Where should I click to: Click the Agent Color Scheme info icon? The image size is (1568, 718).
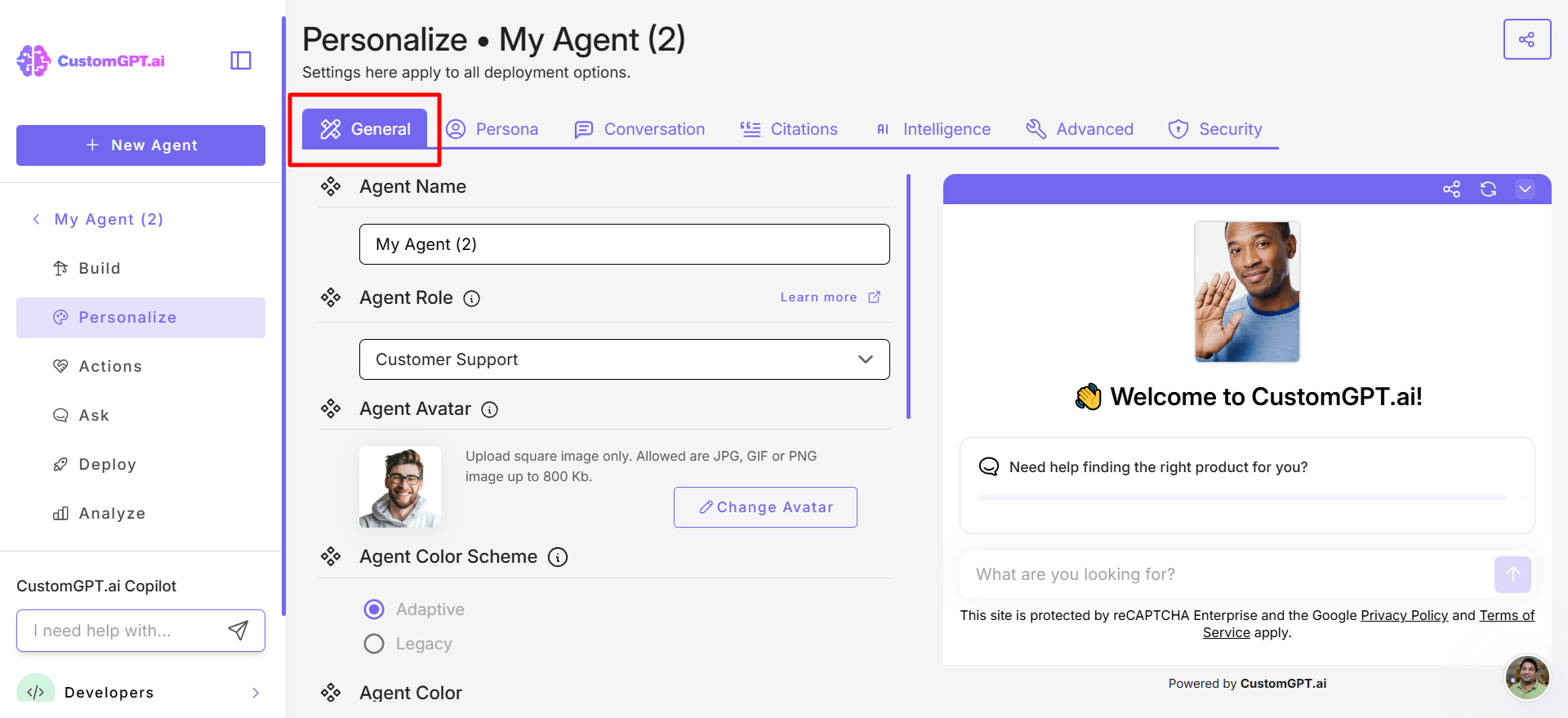558,557
